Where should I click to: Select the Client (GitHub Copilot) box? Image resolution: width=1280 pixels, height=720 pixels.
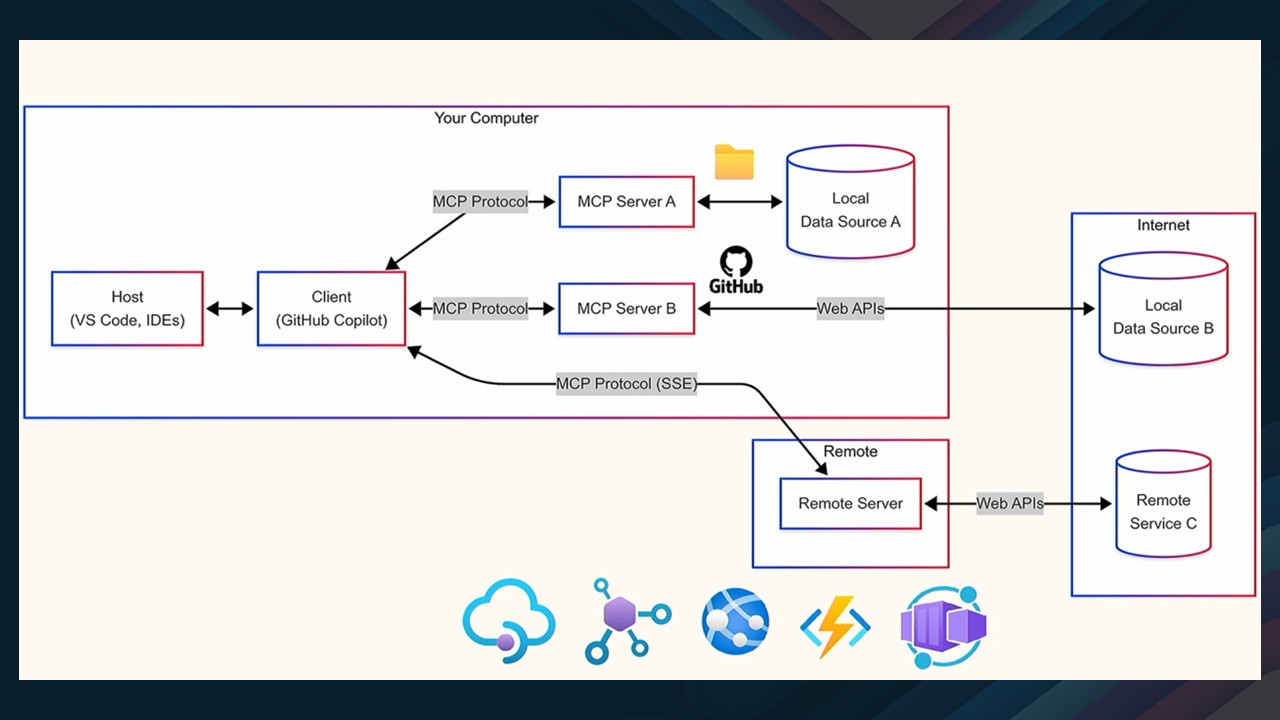coord(331,309)
